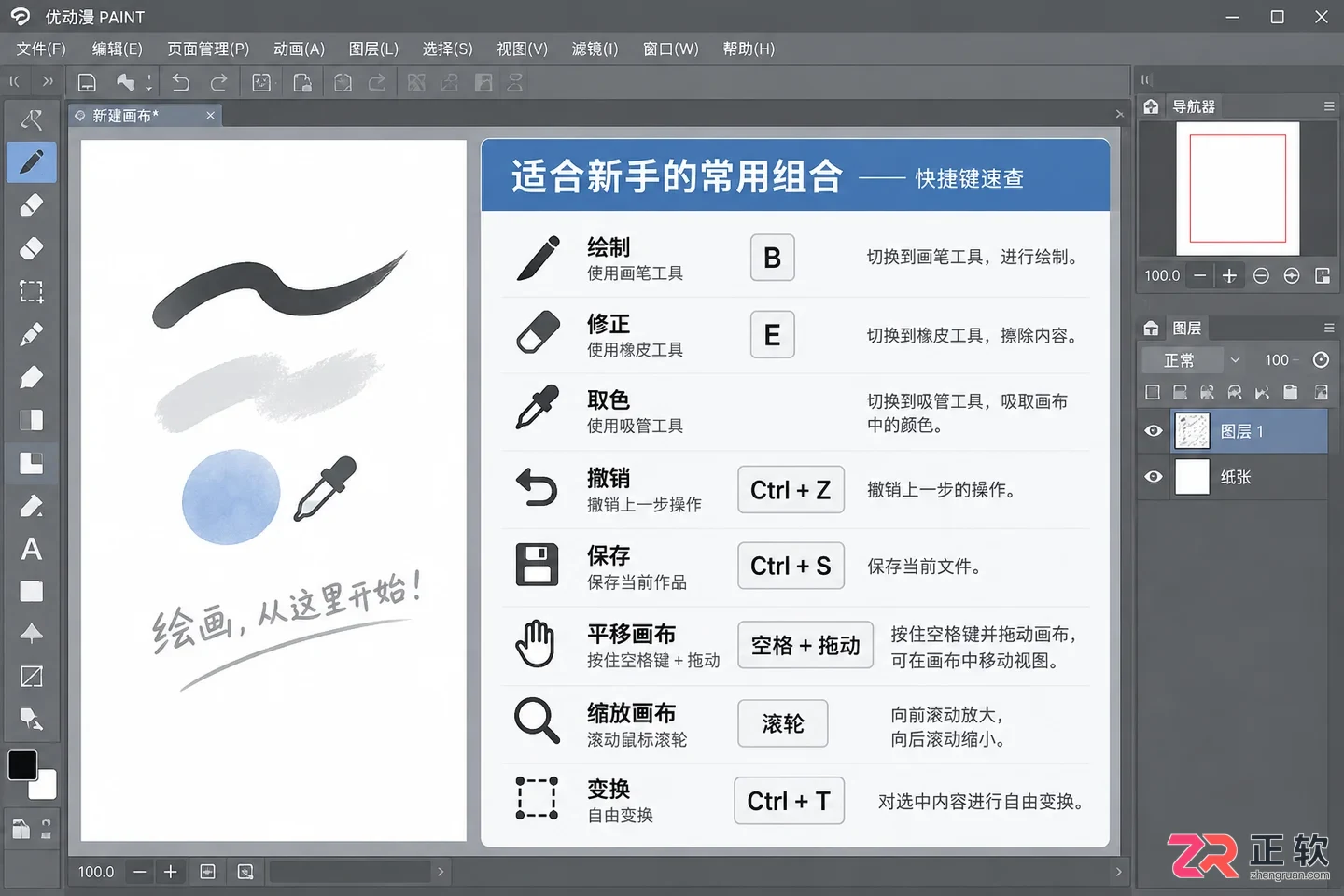Viewport: 1344px width, 896px height.
Task: Open the 正常 blend mode dropdown
Action: tap(1195, 360)
